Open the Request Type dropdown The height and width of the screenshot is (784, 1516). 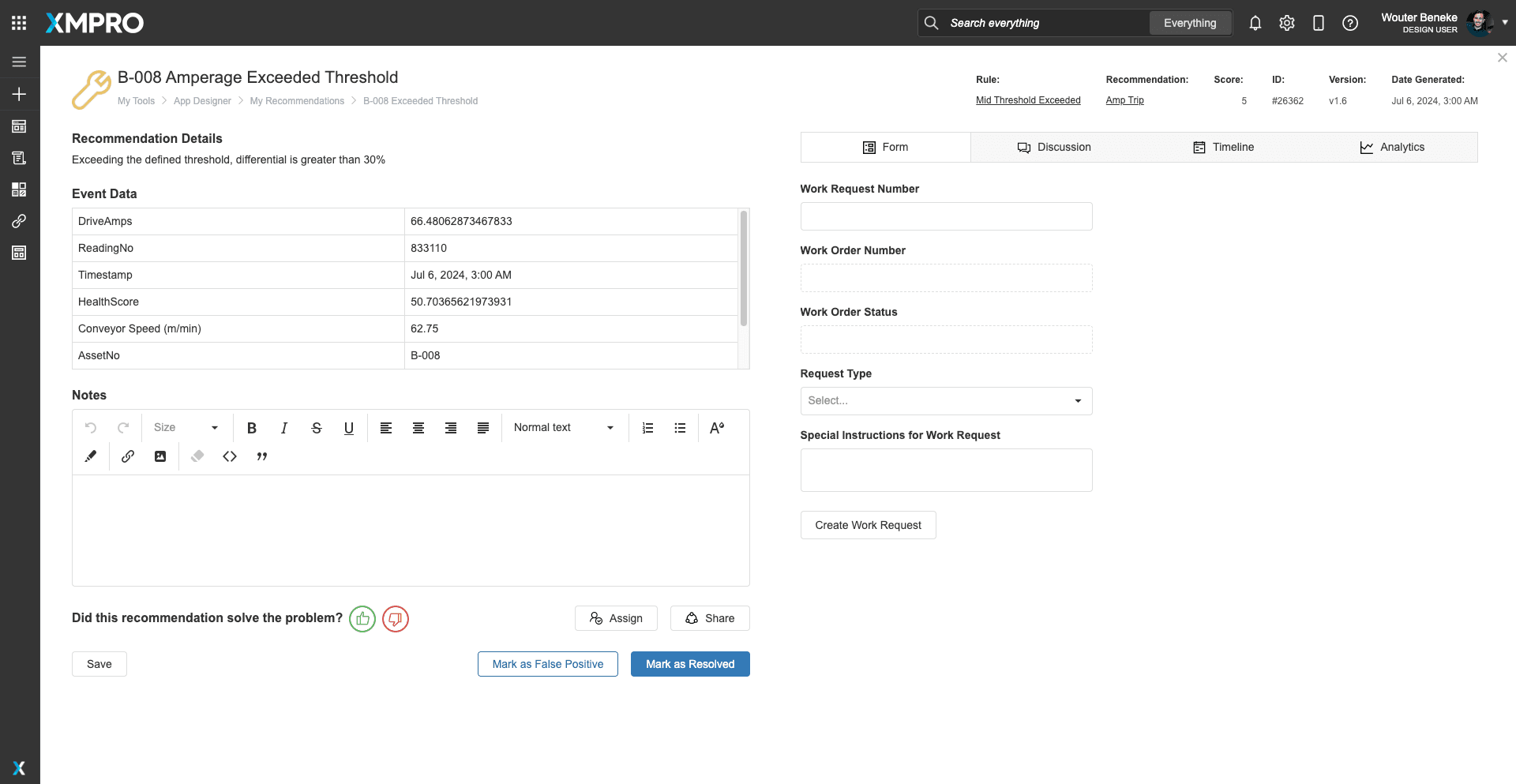point(946,401)
